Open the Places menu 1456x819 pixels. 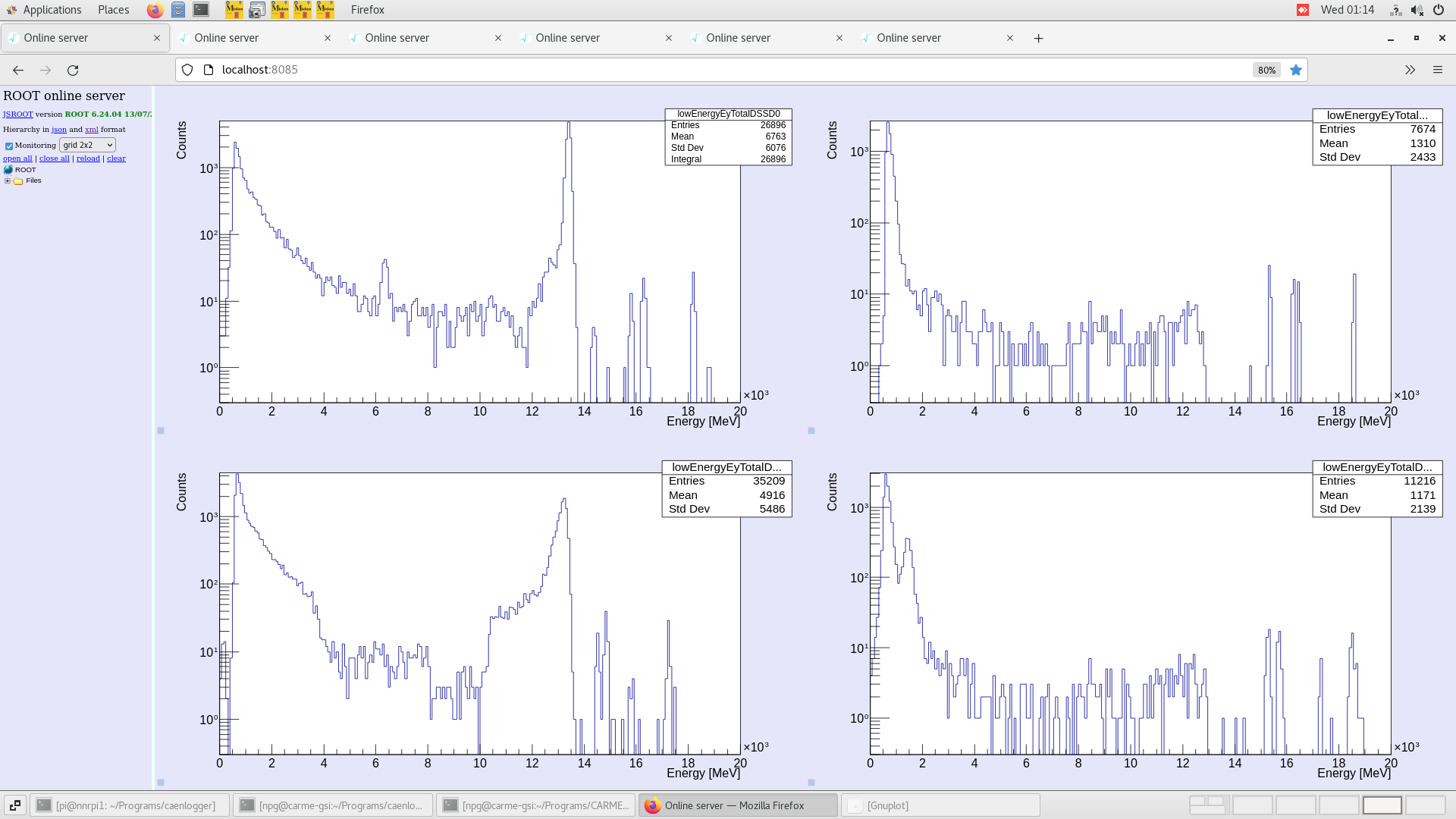pos(113,10)
